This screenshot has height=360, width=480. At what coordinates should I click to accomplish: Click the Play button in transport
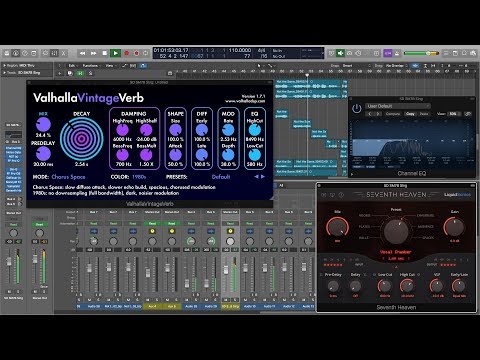115,53
